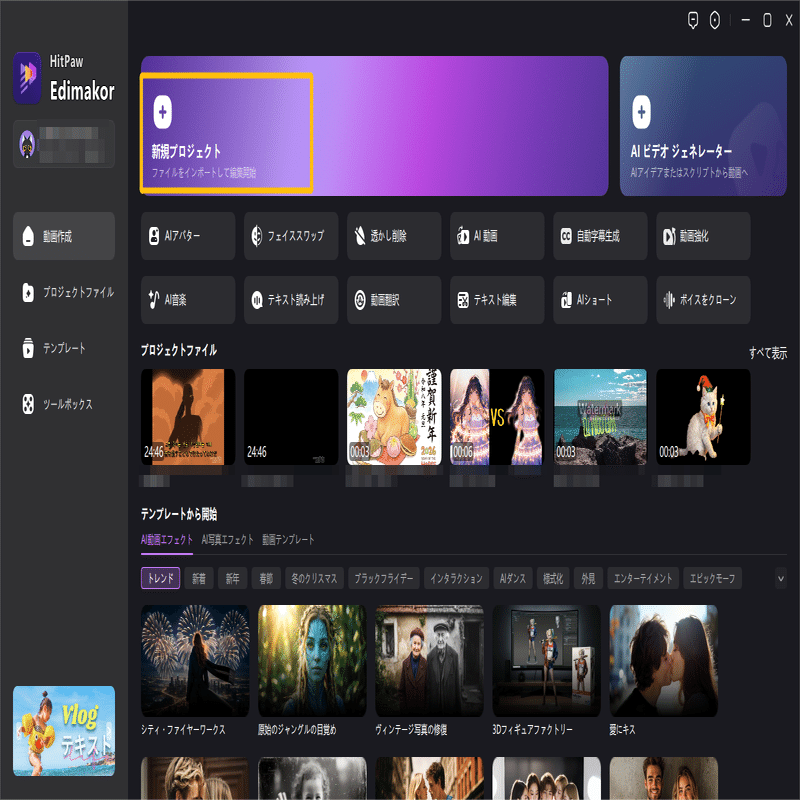Expand the category filter list chevron
Image resolution: width=800 pixels, height=800 pixels.
(x=781, y=579)
